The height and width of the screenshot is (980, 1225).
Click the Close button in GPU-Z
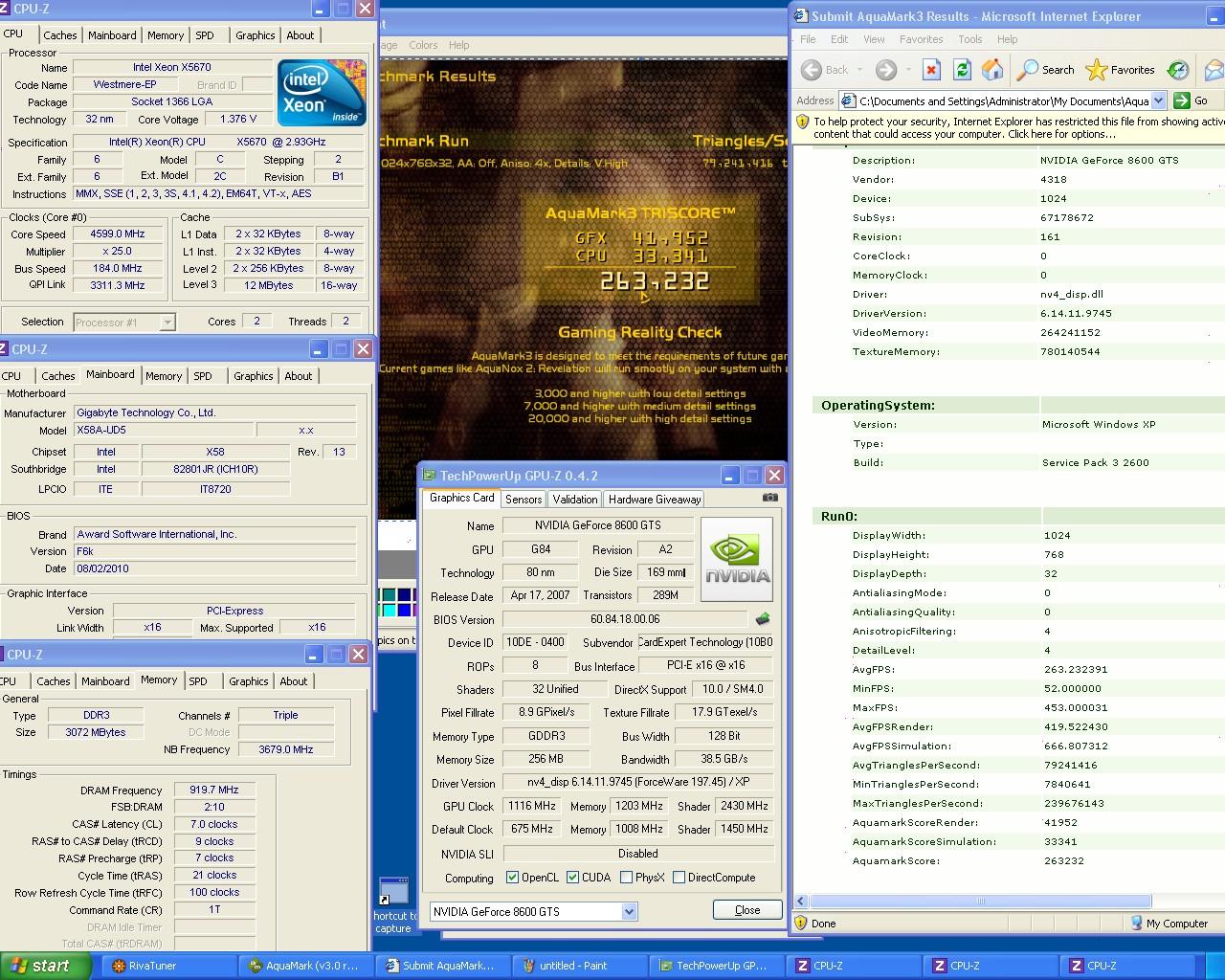(747, 910)
